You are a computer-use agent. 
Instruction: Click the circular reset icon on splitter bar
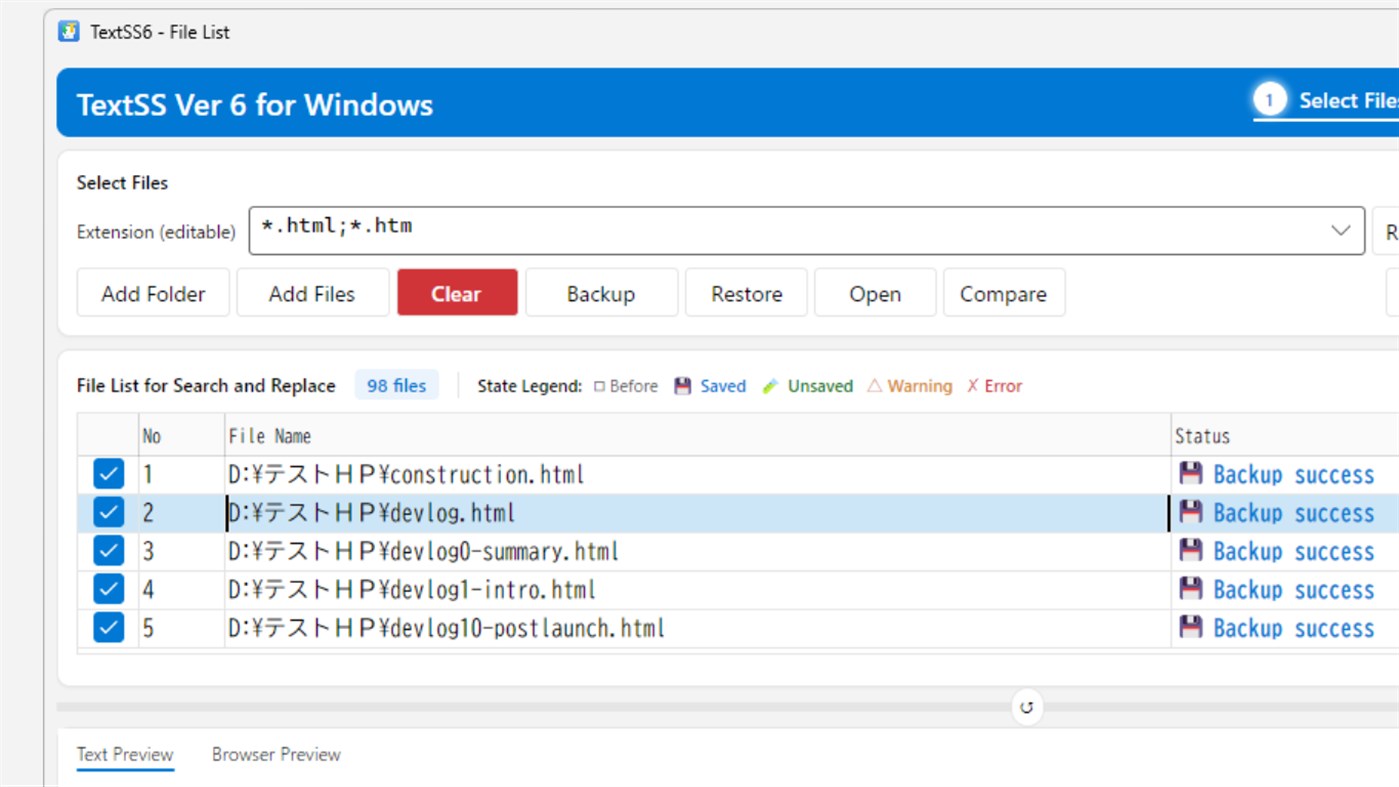click(x=1026, y=707)
